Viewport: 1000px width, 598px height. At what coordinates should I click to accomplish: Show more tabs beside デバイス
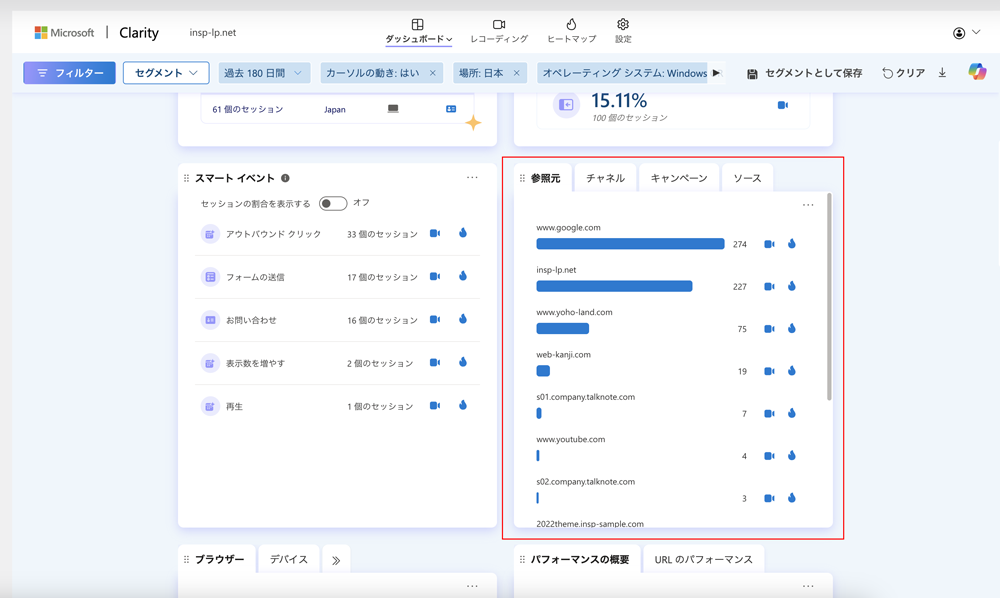pyautogui.click(x=336, y=560)
